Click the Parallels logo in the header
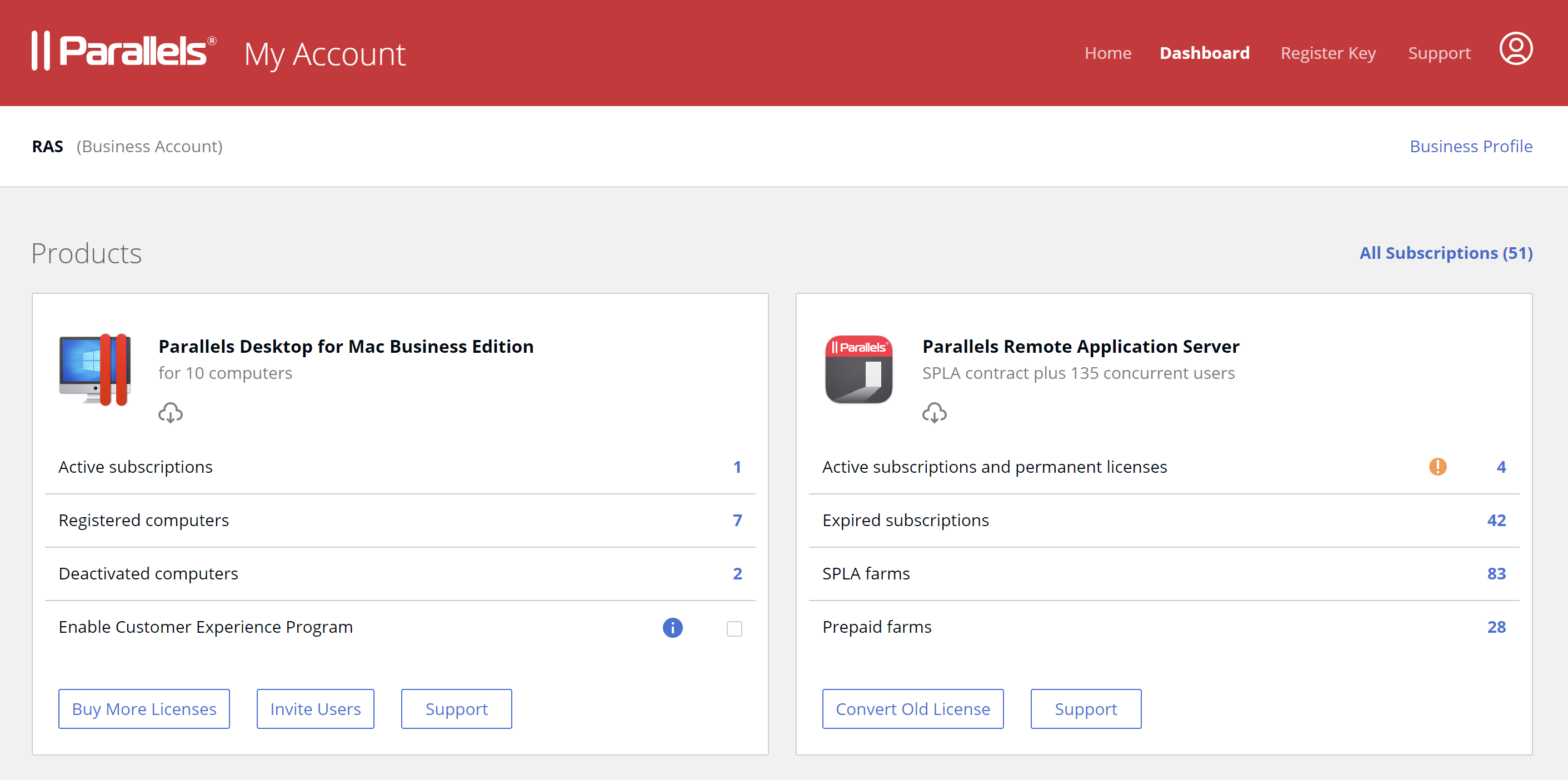 click(124, 51)
